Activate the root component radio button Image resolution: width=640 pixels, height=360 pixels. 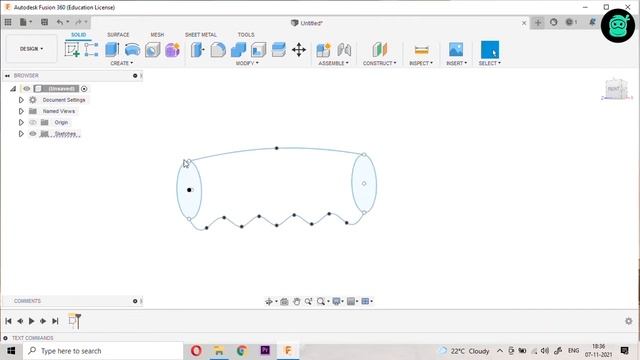click(84, 89)
